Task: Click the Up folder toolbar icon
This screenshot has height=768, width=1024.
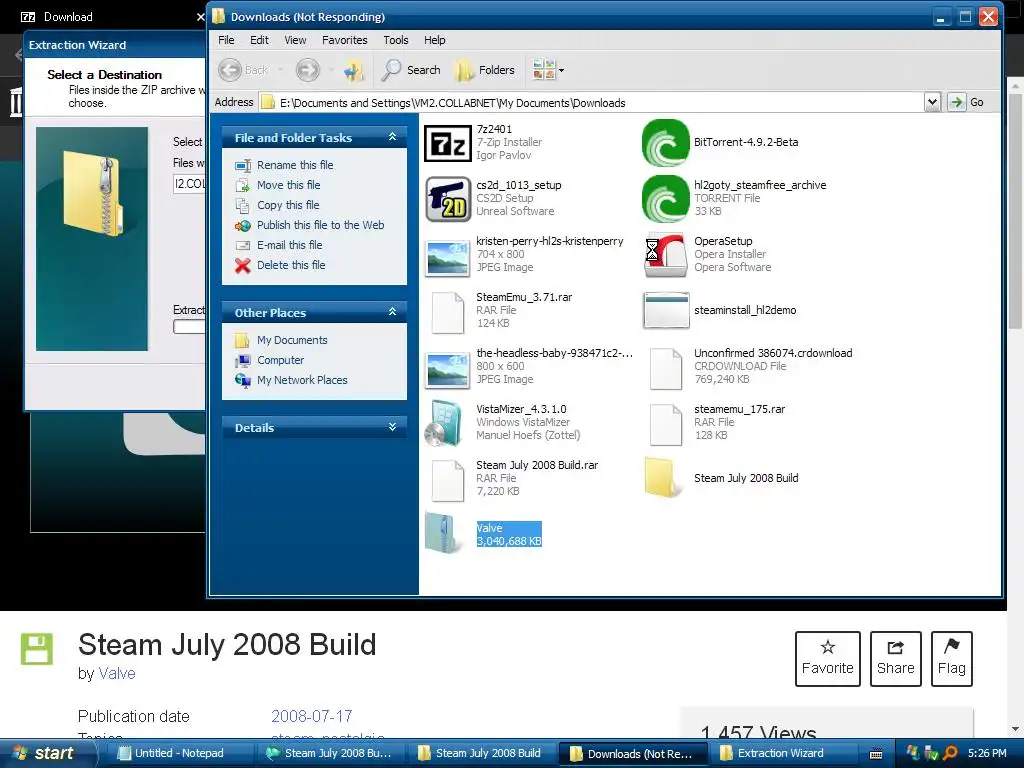Action: 354,70
